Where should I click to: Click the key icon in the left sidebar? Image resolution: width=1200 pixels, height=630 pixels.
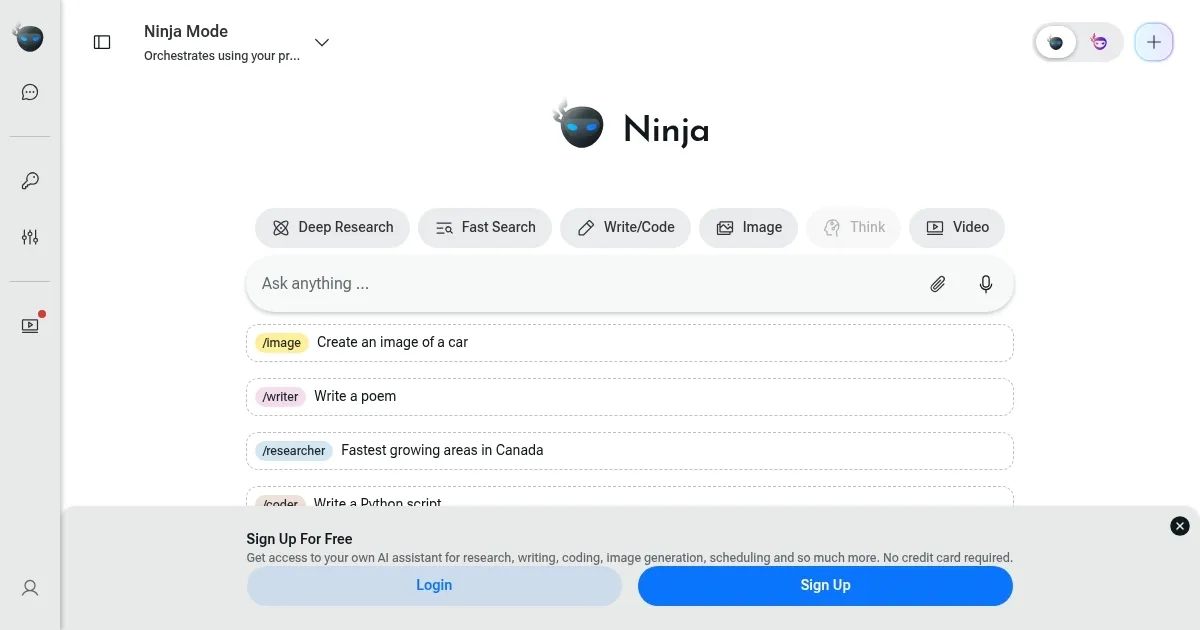pyautogui.click(x=29, y=181)
